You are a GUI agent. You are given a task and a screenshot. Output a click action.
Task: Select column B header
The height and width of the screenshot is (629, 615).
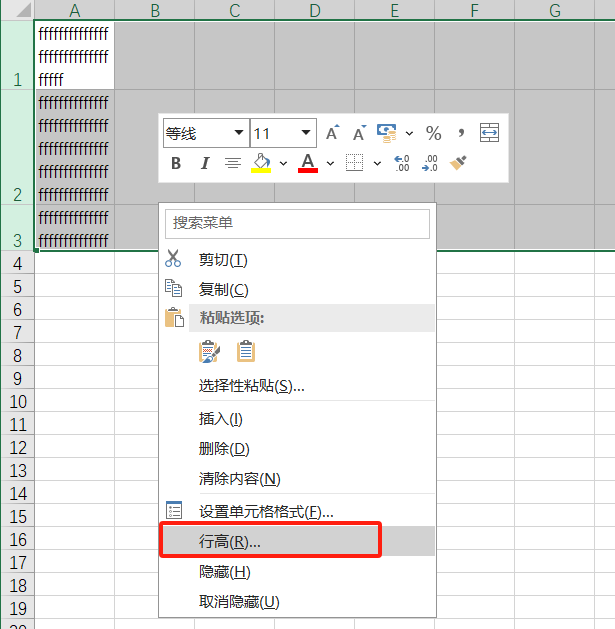tap(155, 10)
